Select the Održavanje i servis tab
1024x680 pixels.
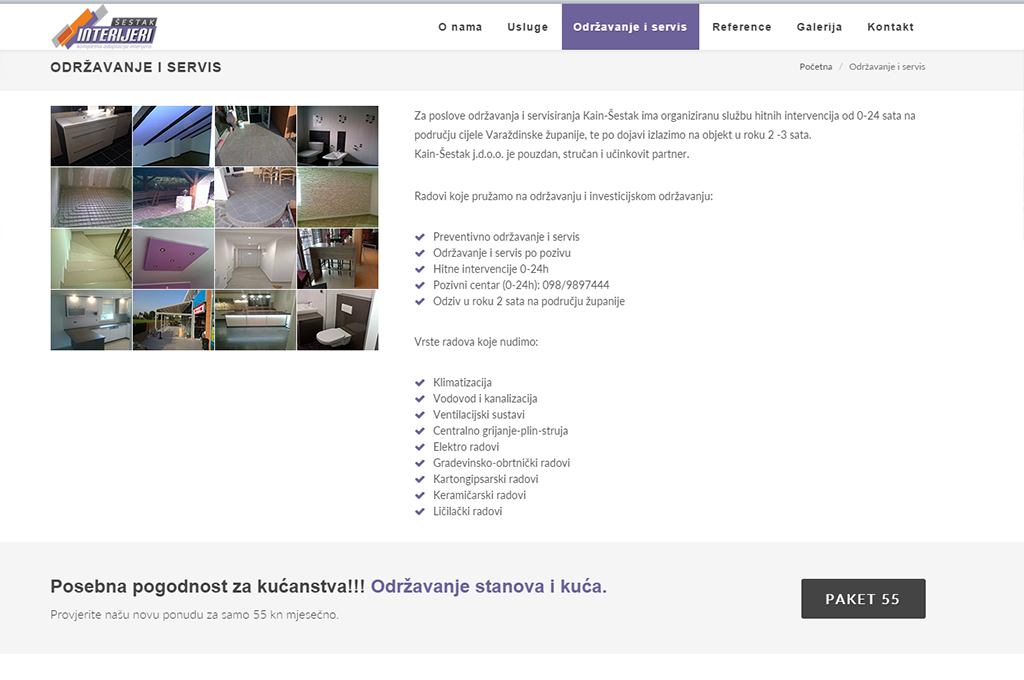[630, 27]
